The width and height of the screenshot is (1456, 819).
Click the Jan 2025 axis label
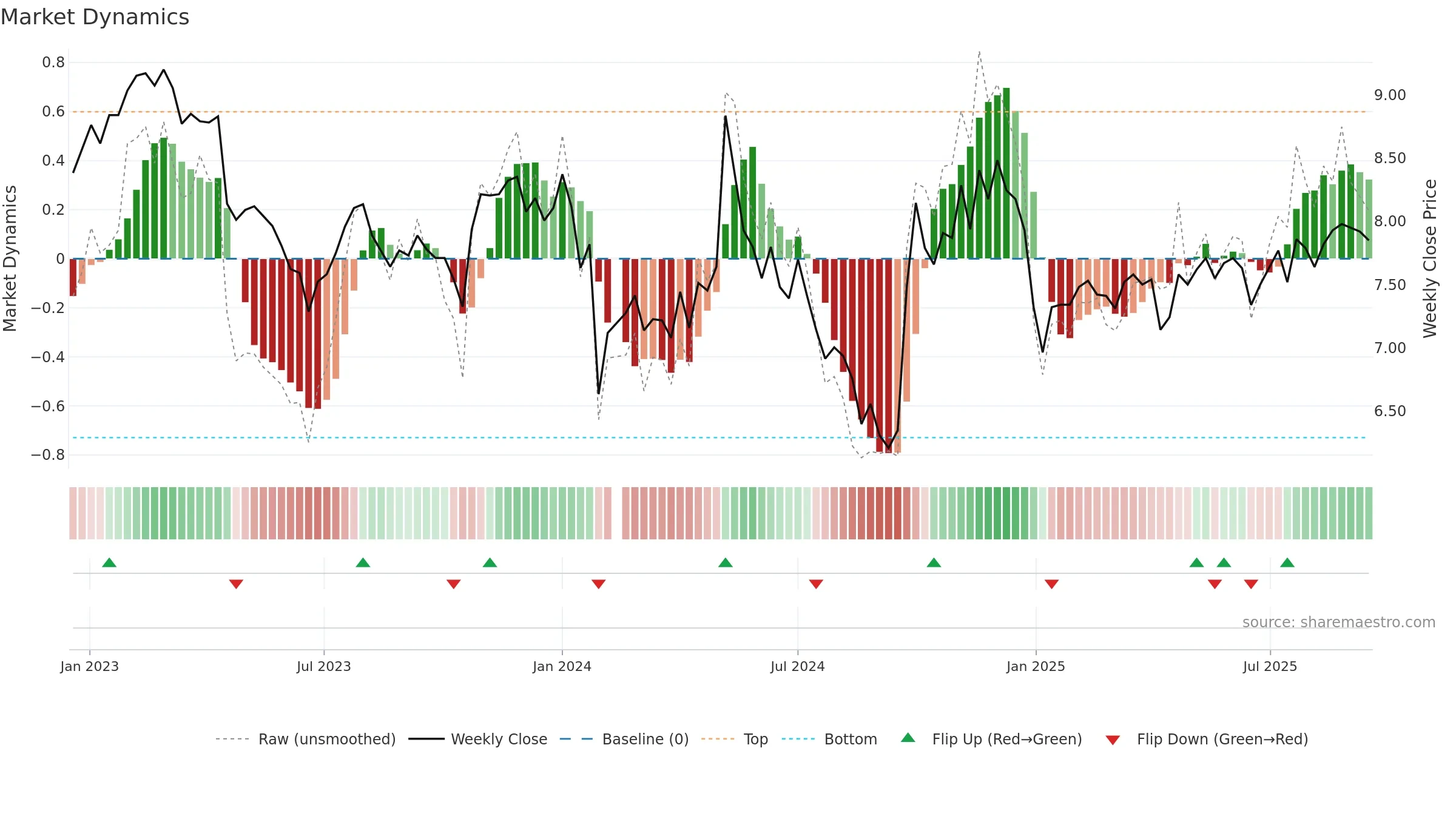1036,666
